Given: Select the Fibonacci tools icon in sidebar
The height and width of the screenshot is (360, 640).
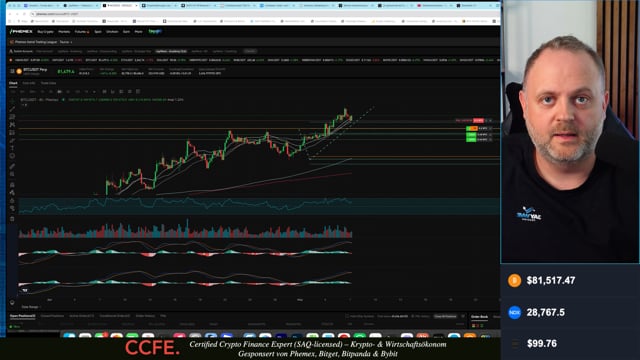Looking at the screenshot, I should 12,117.
